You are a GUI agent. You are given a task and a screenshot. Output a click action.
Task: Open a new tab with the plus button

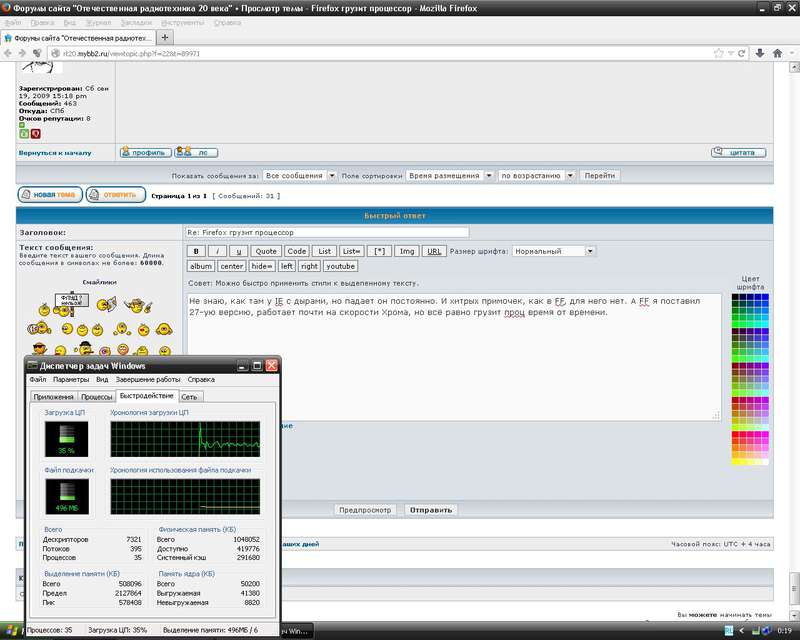click(x=164, y=37)
